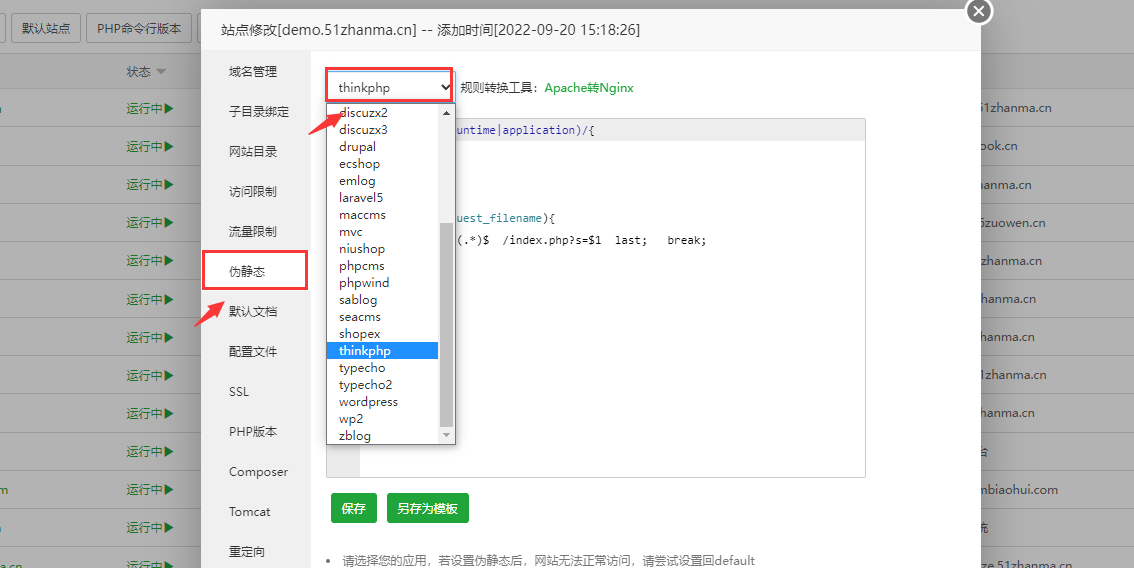This screenshot has width=1134, height=568.
Task: Choose laravel5 rewrite rule option
Action: (x=360, y=198)
